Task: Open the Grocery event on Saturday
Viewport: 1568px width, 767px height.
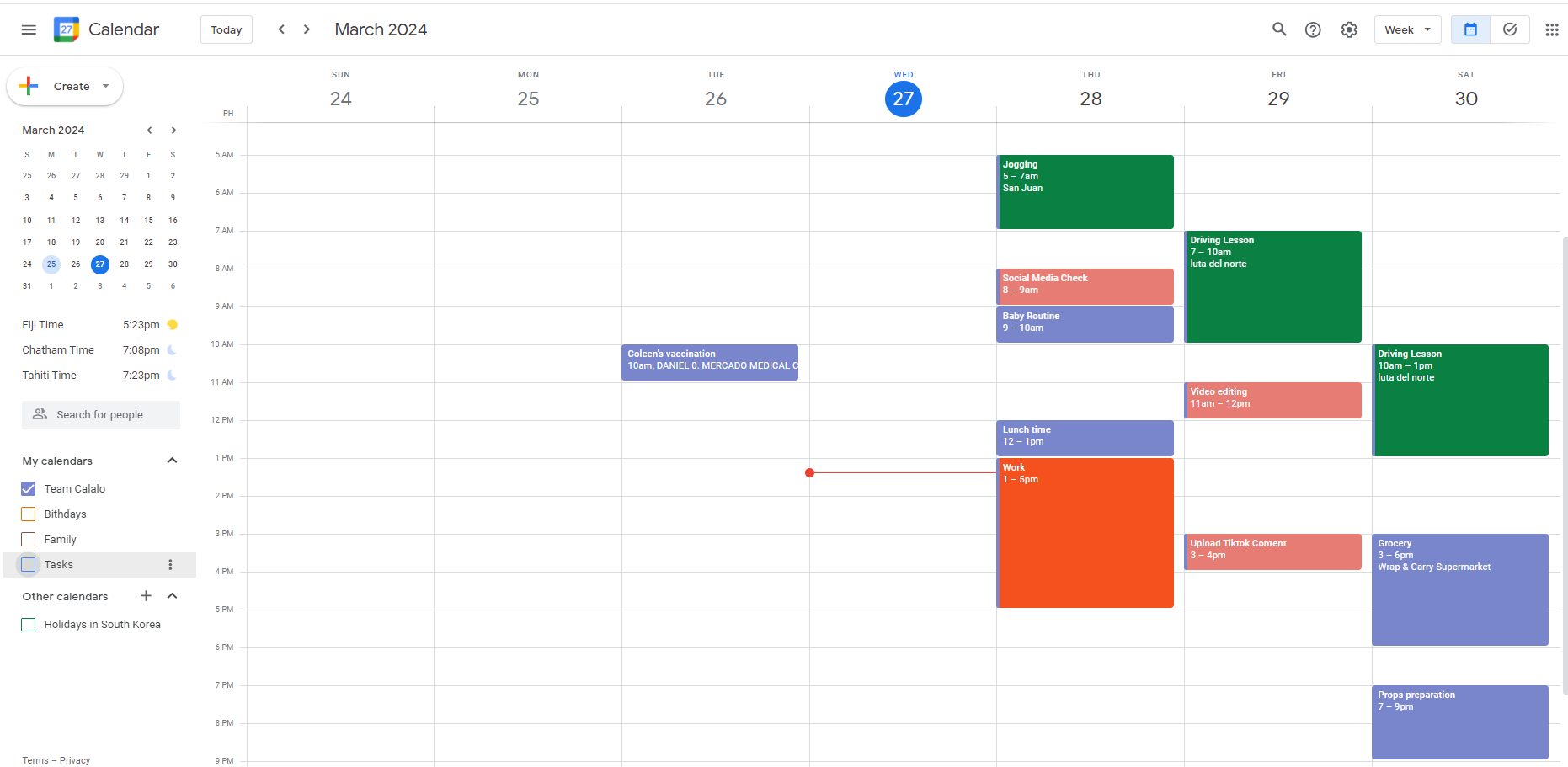Action: click(1460, 590)
